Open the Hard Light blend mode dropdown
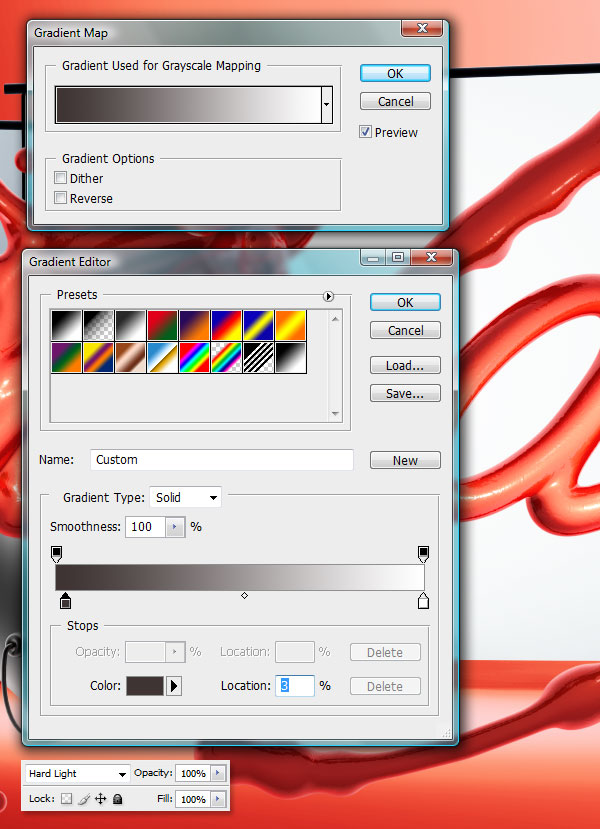600x829 pixels. pyautogui.click(x=77, y=773)
